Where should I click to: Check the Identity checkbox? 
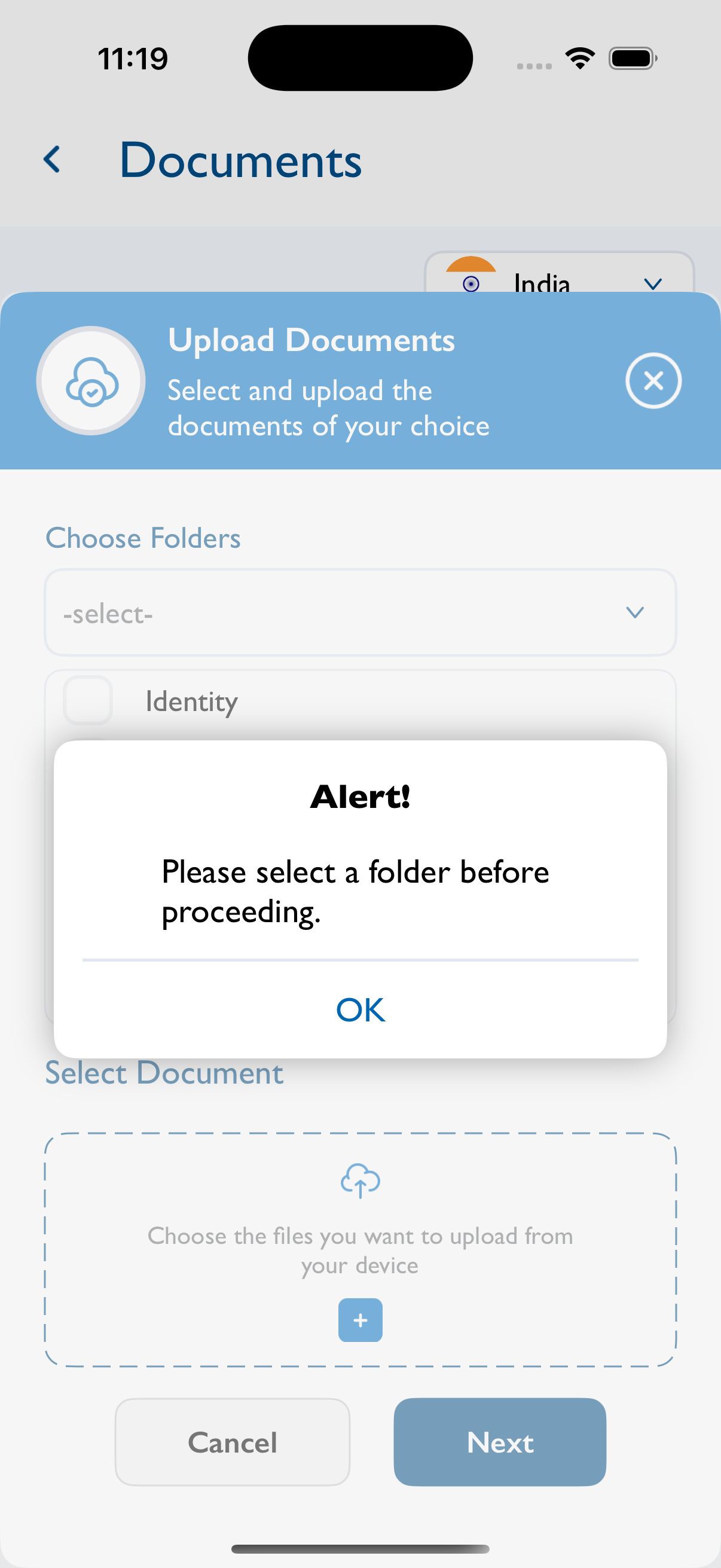(88, 700)
